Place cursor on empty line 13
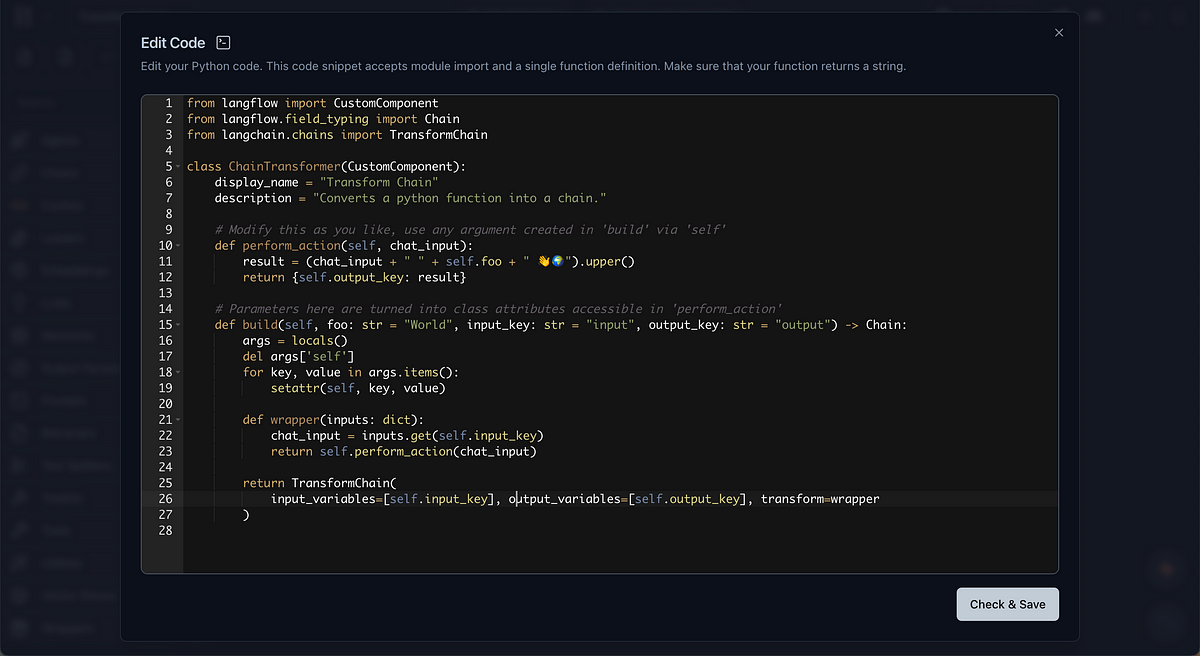This screenshot has height=656, width=1200. pos(400,293)
